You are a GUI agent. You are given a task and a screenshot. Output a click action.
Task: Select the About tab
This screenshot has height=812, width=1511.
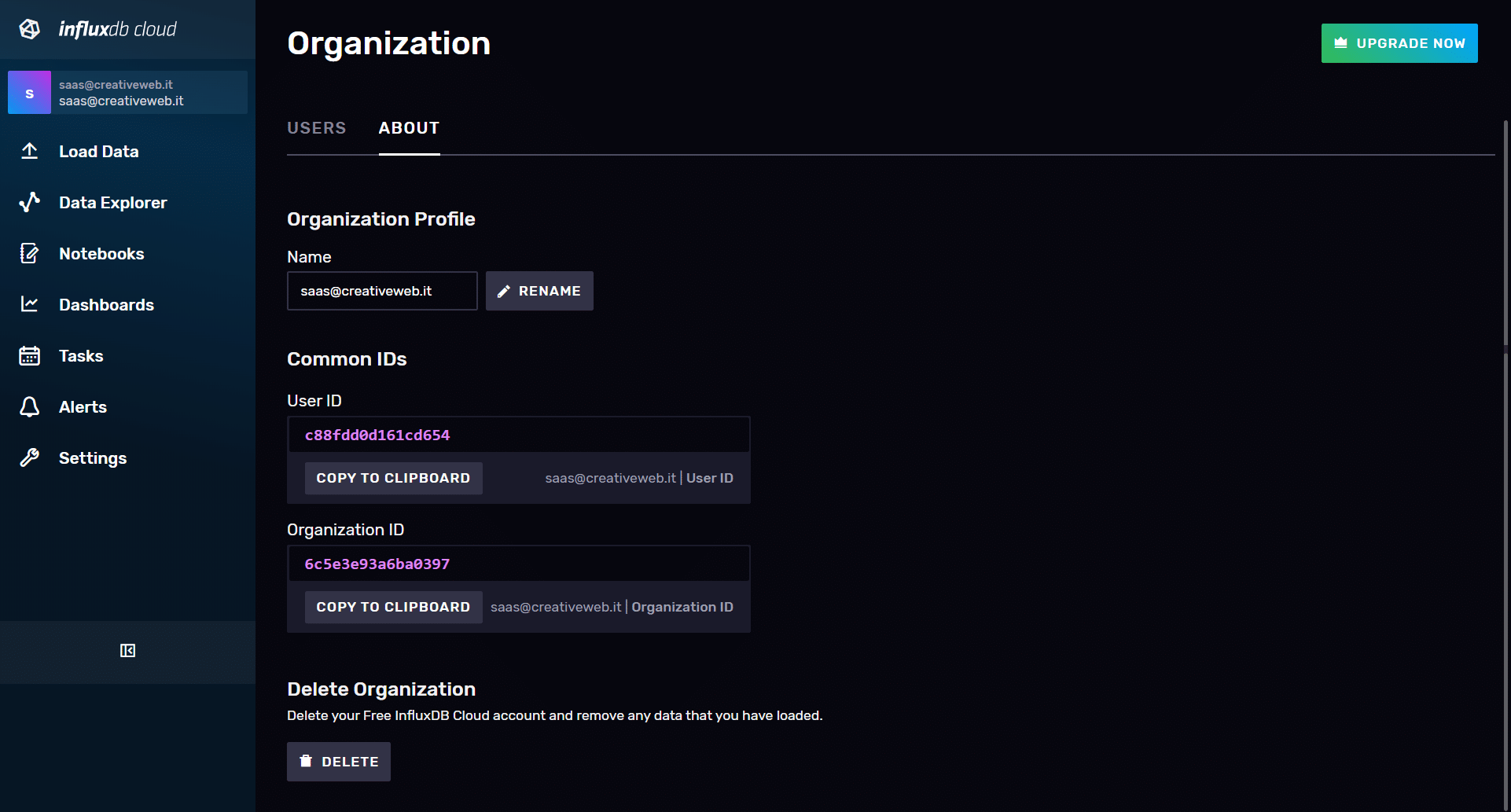click(x=409, y=128)
